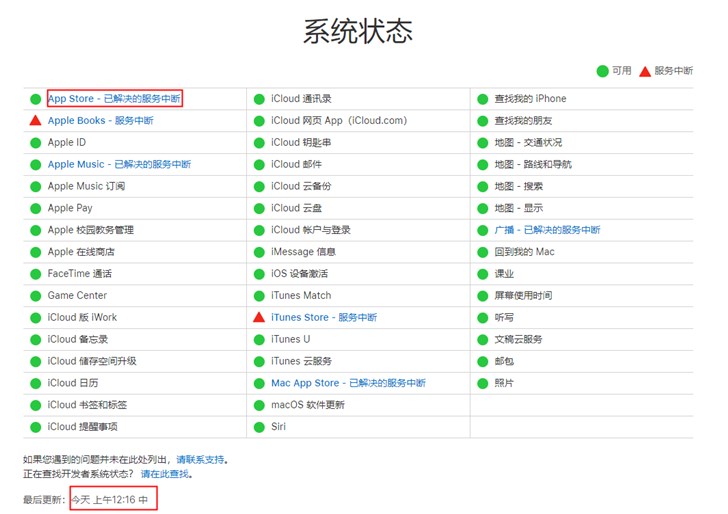Select the Apple Music 订阅 text
Viewport: 728px width, 514px height.
tap(86, 186)
